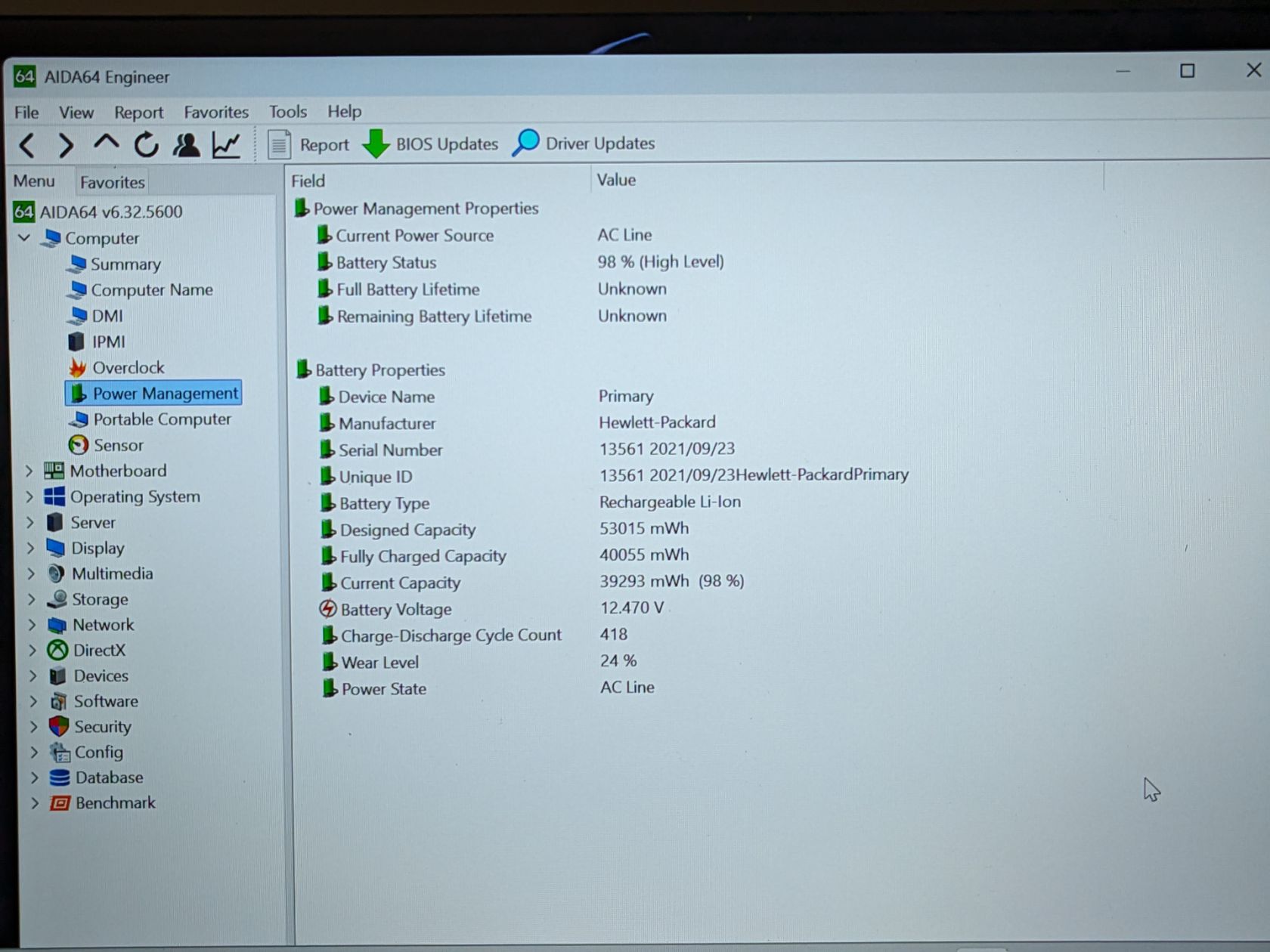Screen dimensions: 1270x952
Task: Expand the Motherboard node
Action: point(29,471)
